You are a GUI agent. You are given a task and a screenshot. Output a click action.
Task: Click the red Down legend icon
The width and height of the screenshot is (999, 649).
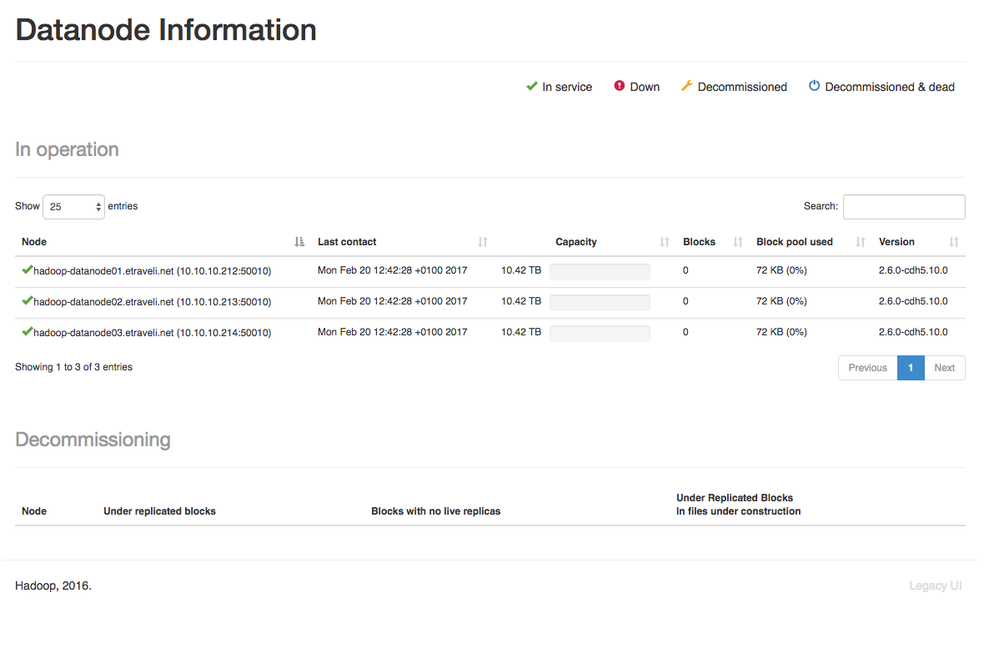point(619,85)
